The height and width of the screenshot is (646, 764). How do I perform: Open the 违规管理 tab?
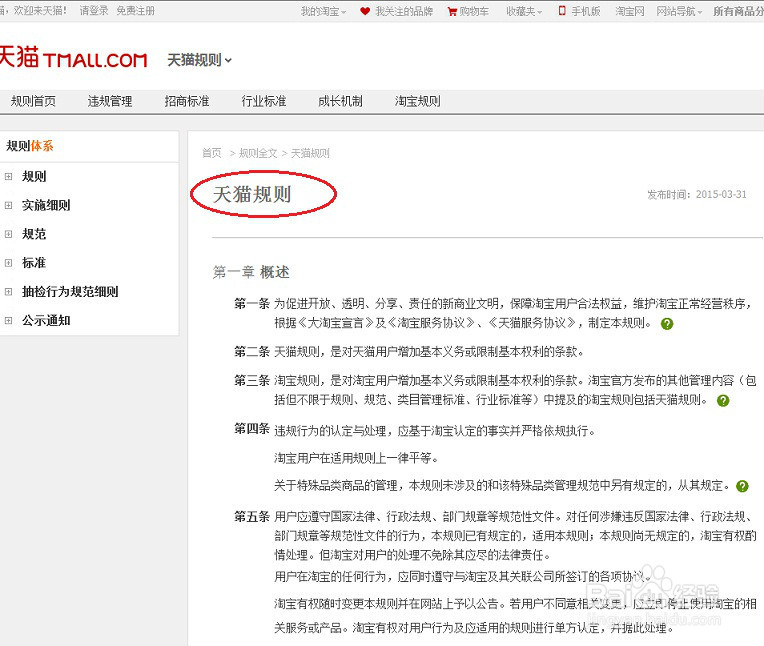coord(110,101)
